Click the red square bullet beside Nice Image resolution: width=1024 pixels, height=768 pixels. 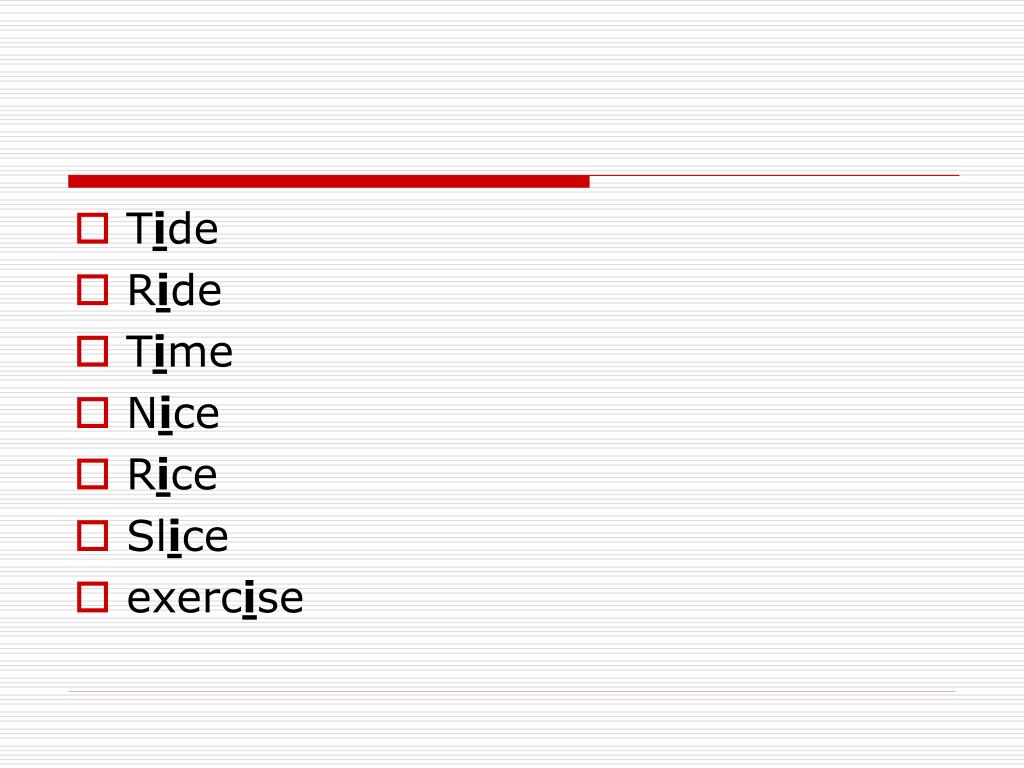(92, 413)
